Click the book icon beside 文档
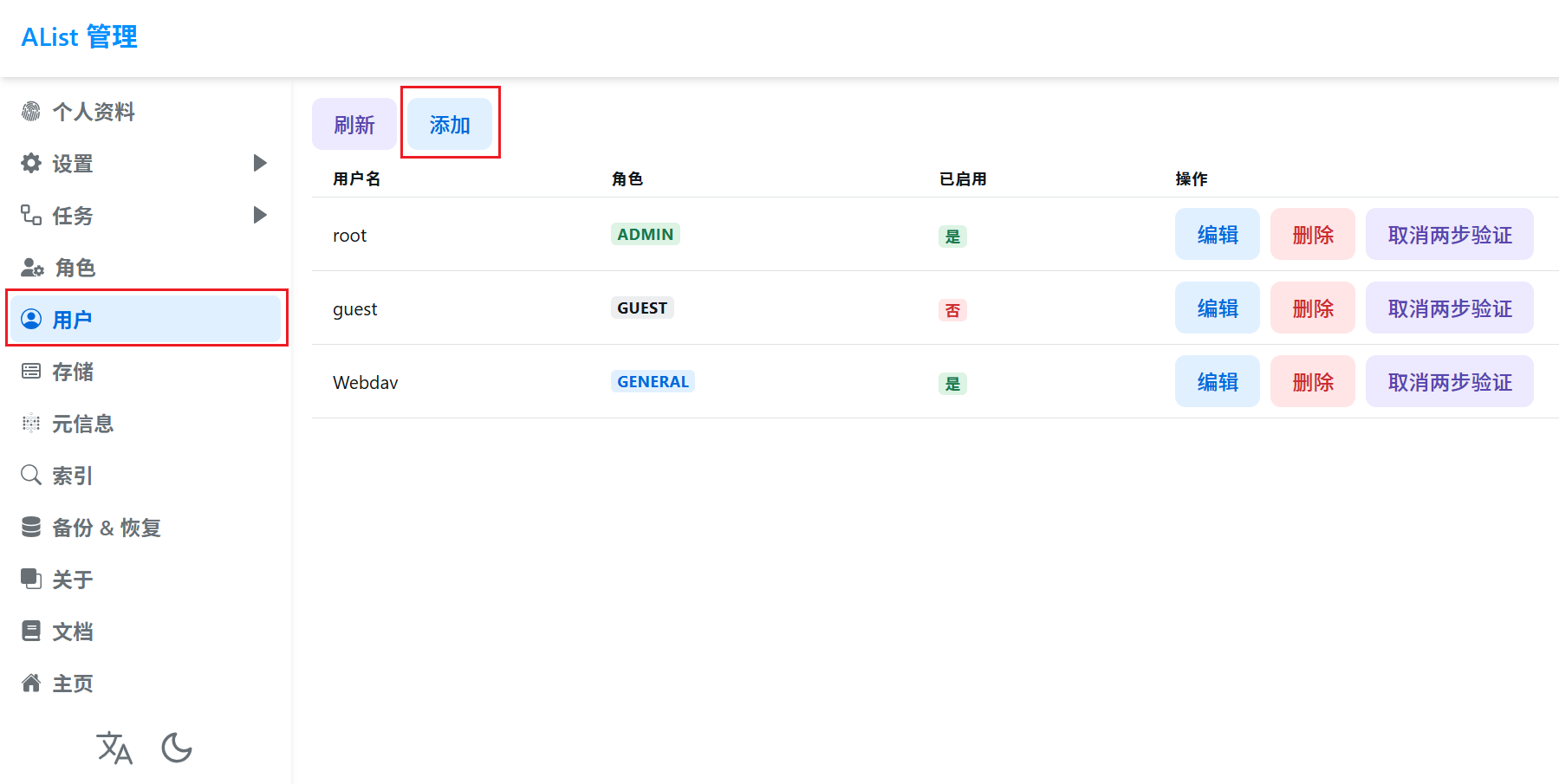1559x784 pixels. pos(31,631)
